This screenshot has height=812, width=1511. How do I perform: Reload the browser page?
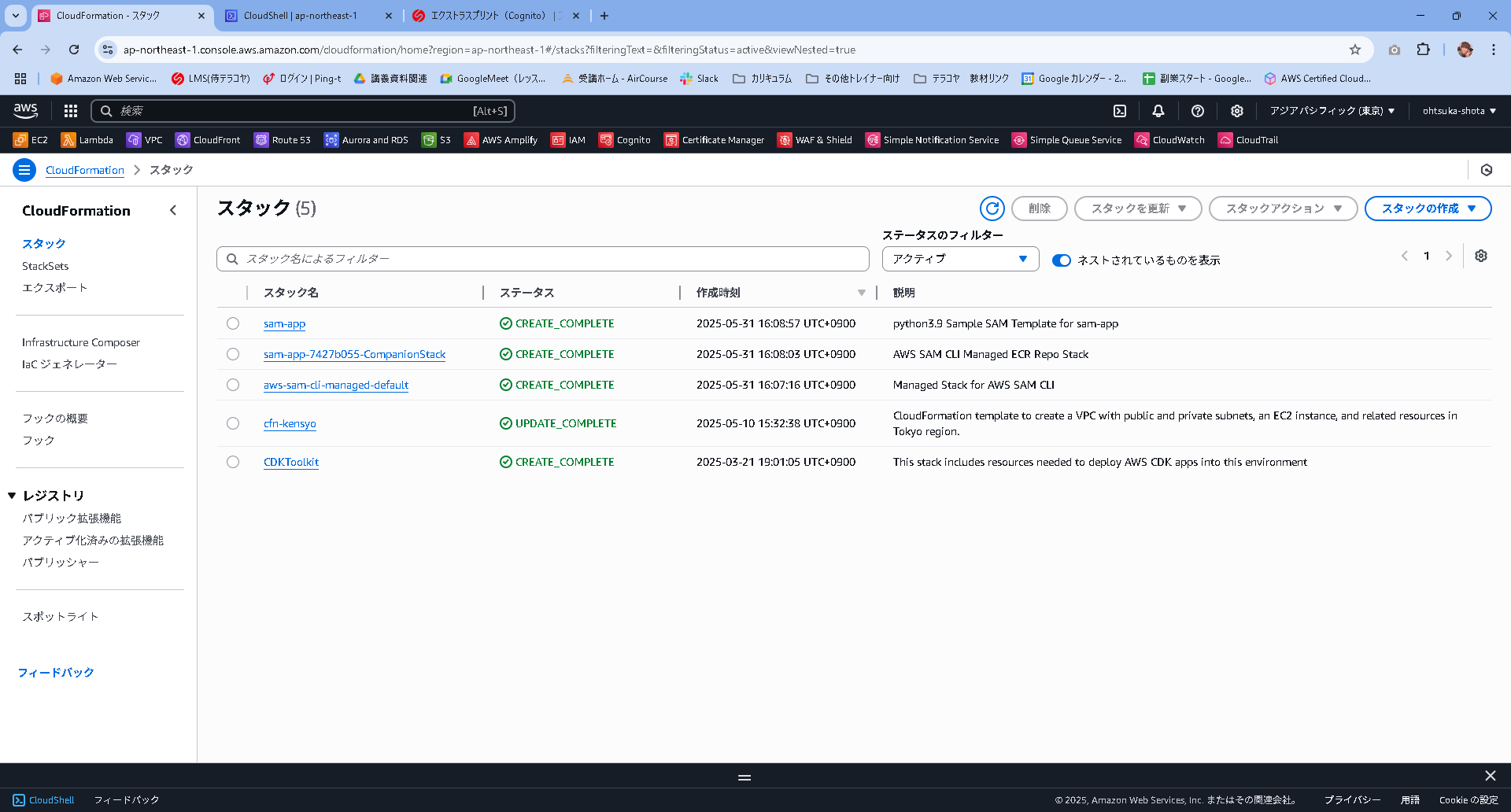point(74,50)
